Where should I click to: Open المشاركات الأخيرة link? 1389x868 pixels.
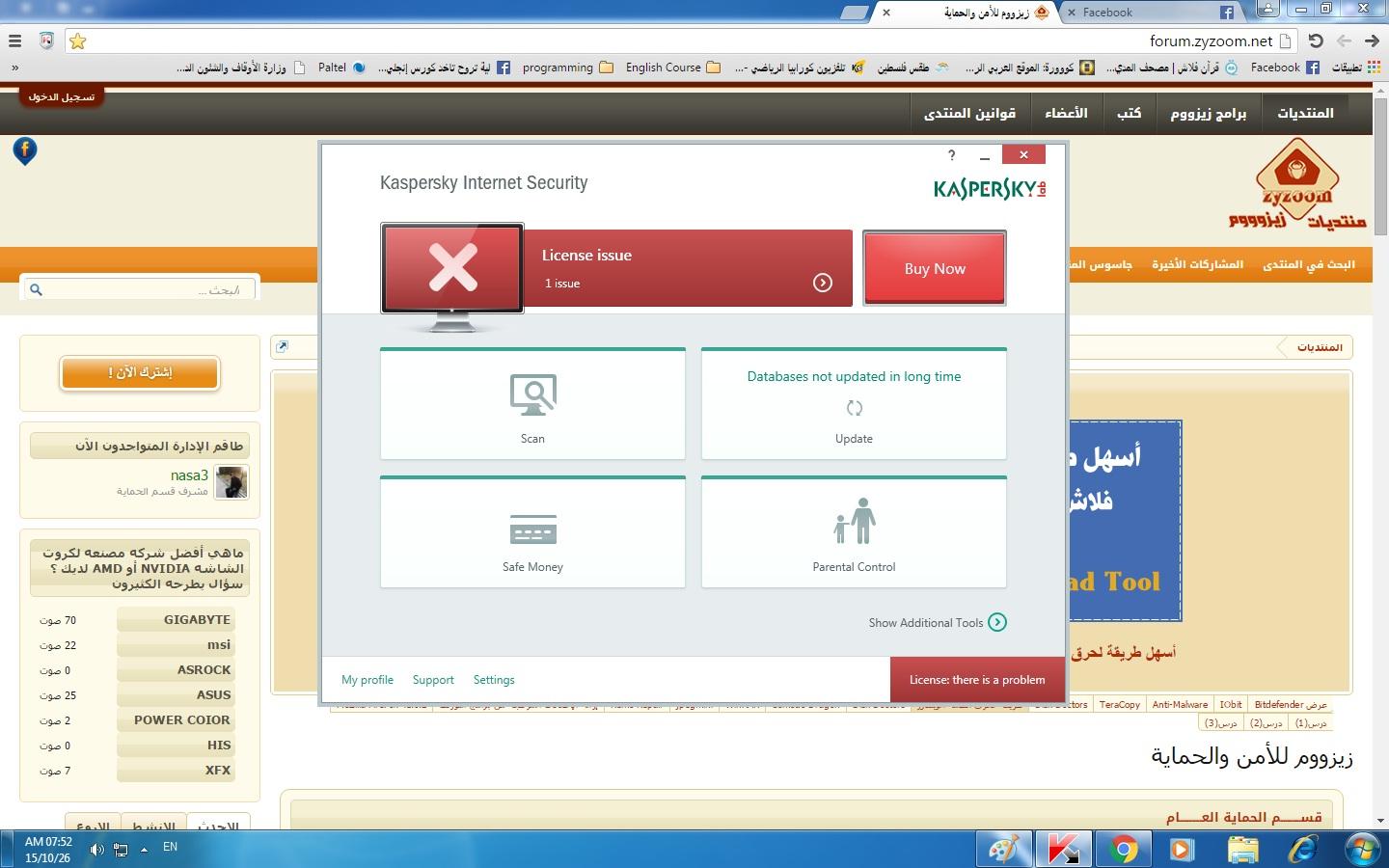click(1197, 264)
